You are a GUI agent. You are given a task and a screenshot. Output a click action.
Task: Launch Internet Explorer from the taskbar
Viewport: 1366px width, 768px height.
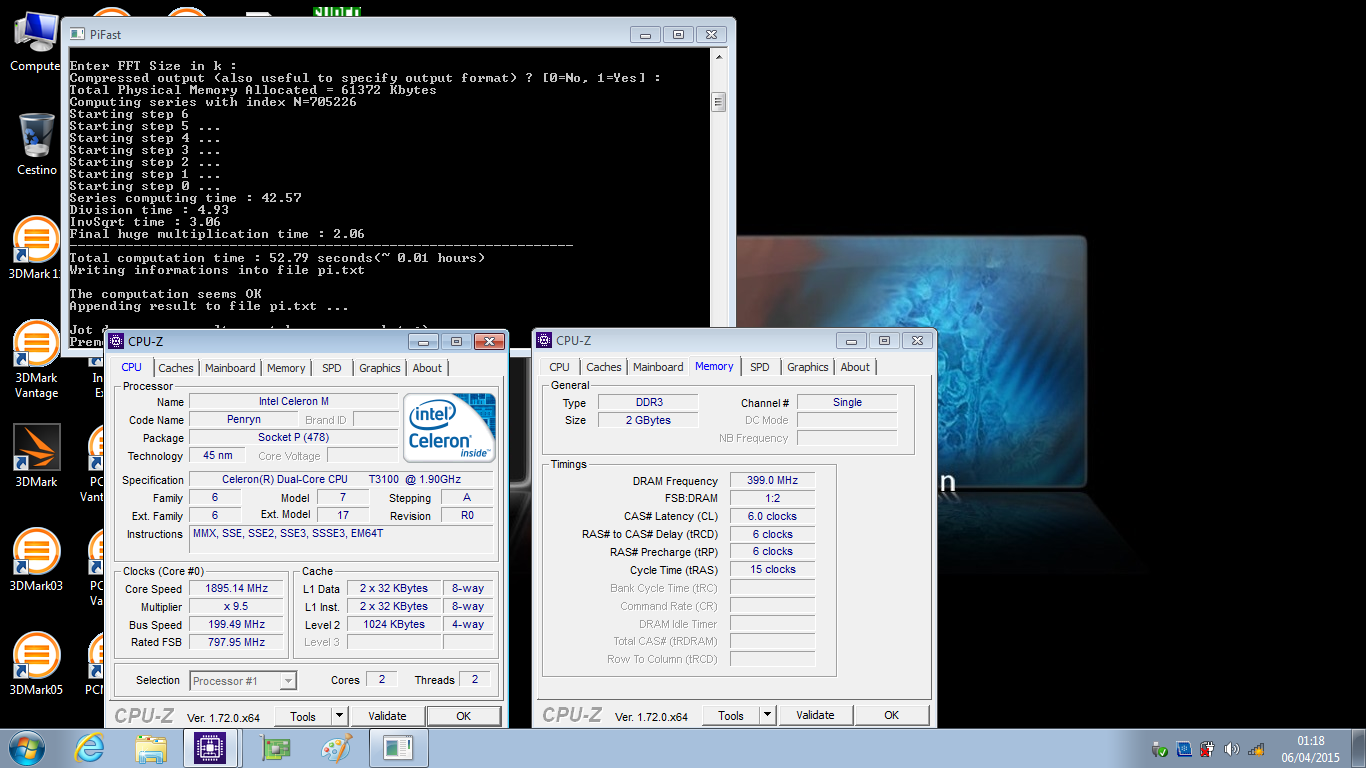point(89,747)
